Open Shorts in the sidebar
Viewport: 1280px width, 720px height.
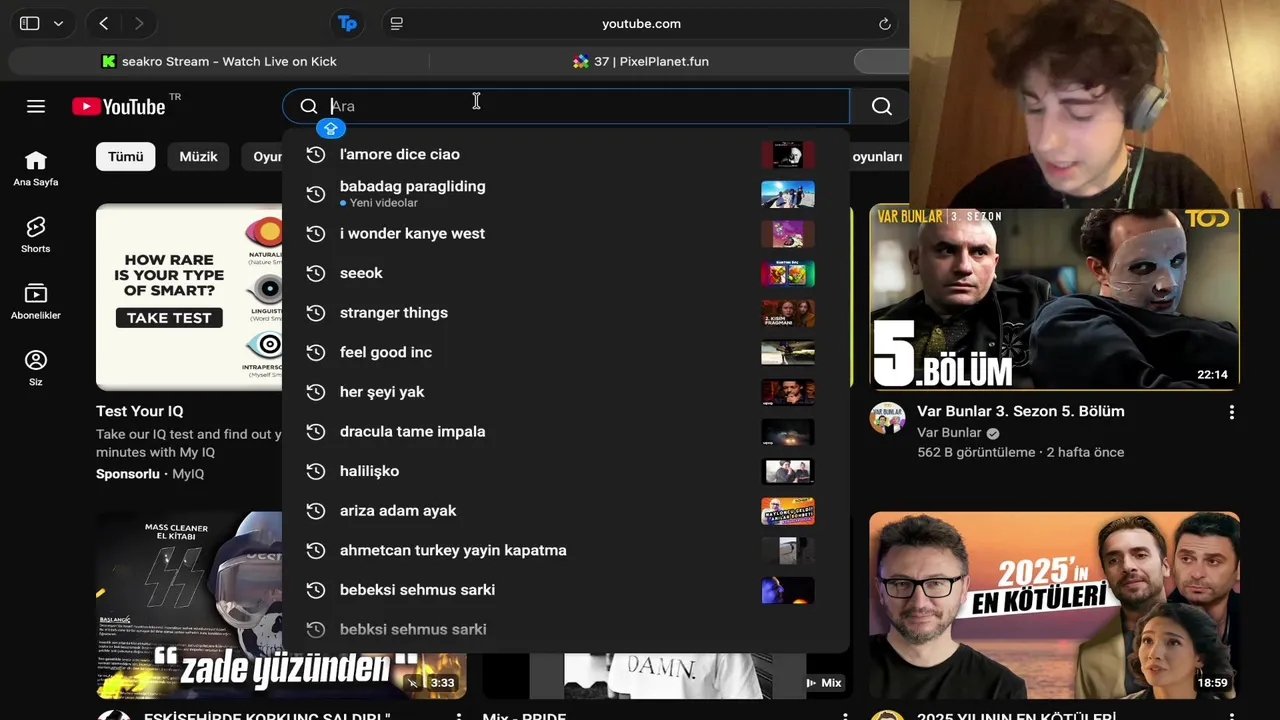click(36, 235)
